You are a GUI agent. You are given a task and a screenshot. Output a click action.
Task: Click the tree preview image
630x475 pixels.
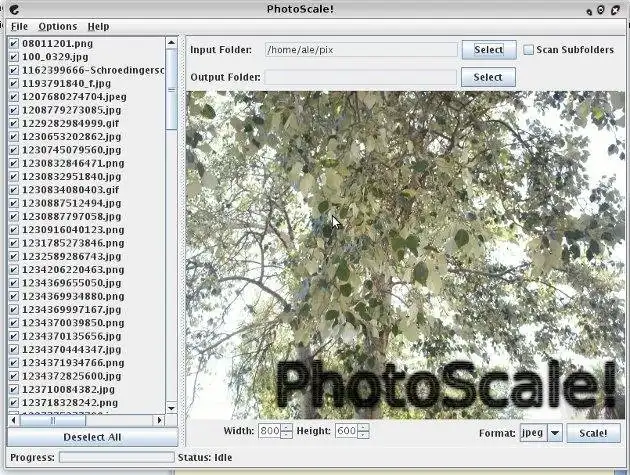pos(405,255)
